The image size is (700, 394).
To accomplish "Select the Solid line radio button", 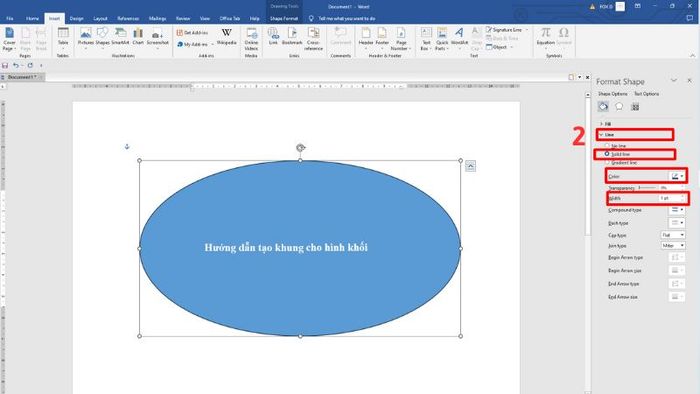I will pyautogui.click(x=607, y=154).
